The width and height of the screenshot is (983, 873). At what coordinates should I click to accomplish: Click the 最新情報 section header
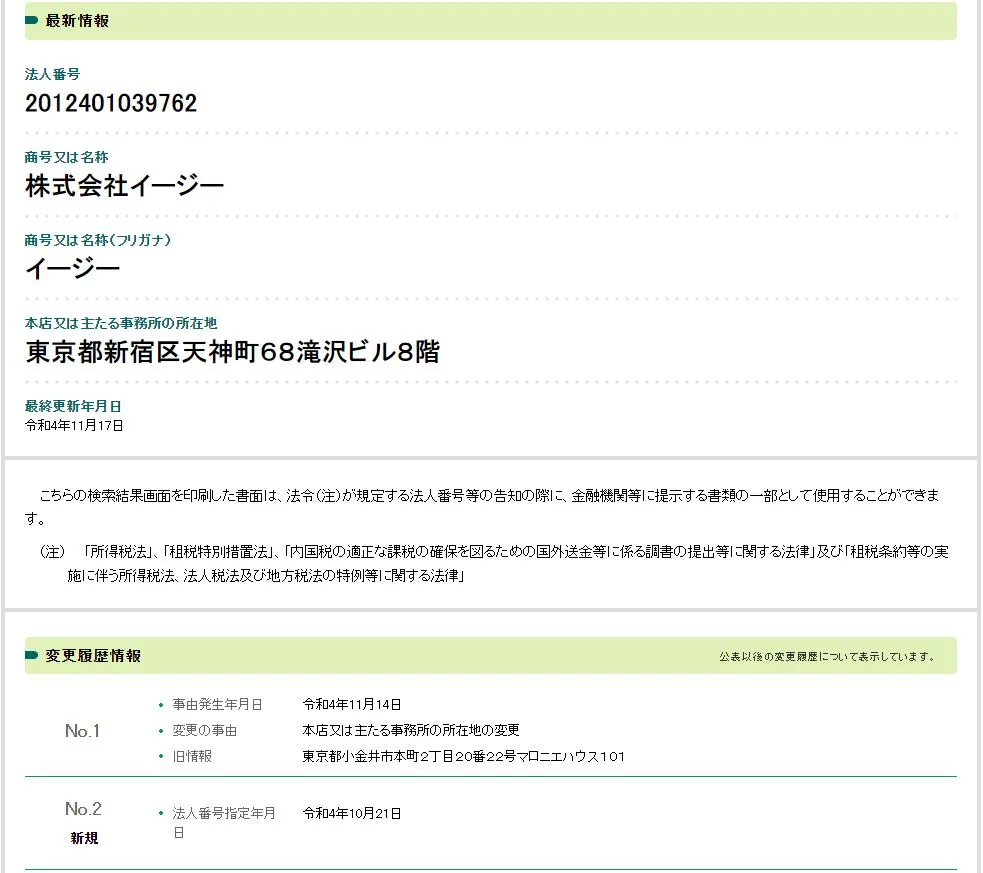click(x=77, y=21)
